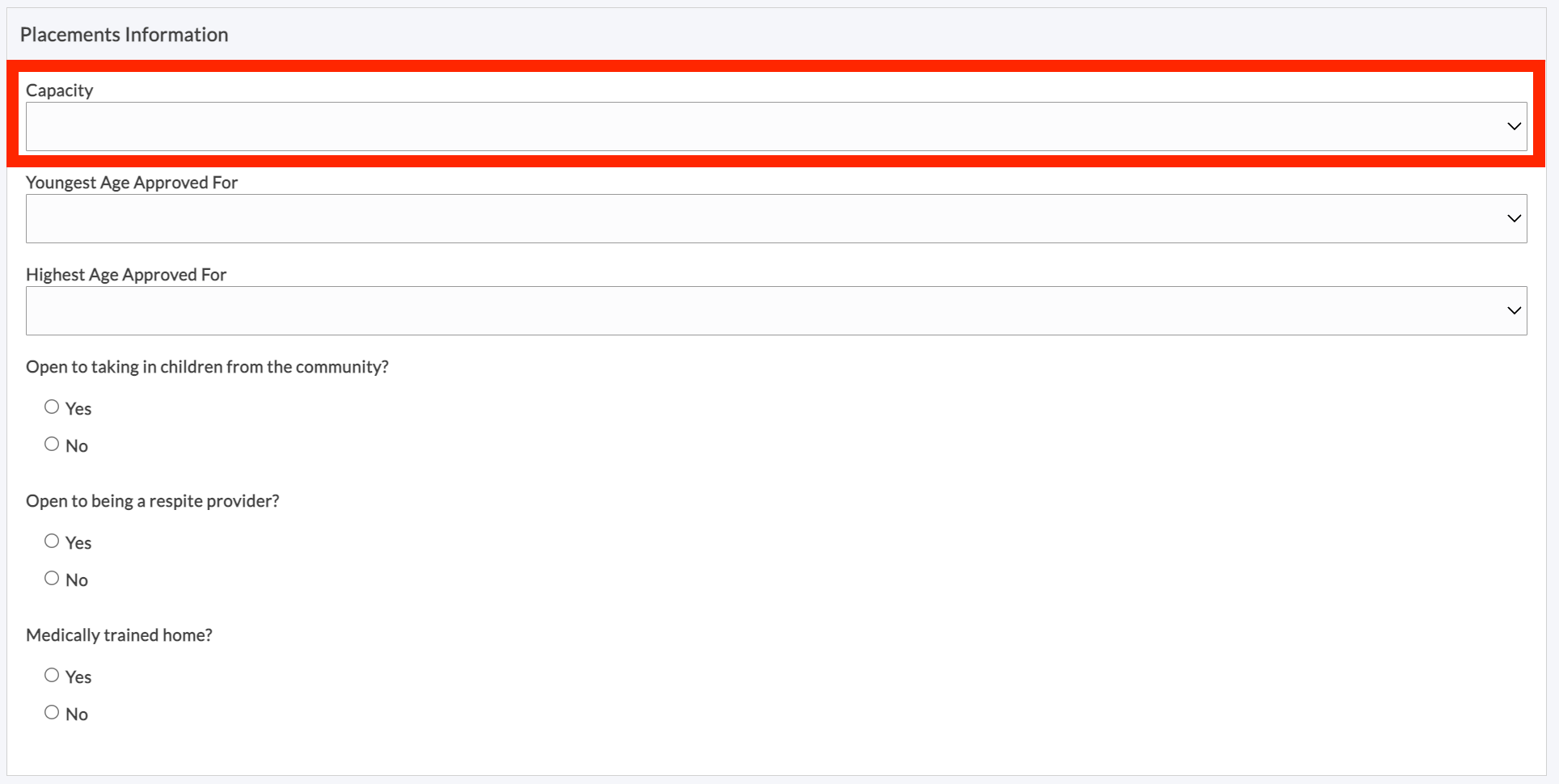
Task: Select No for children from the community
Action: pos(52,445)
